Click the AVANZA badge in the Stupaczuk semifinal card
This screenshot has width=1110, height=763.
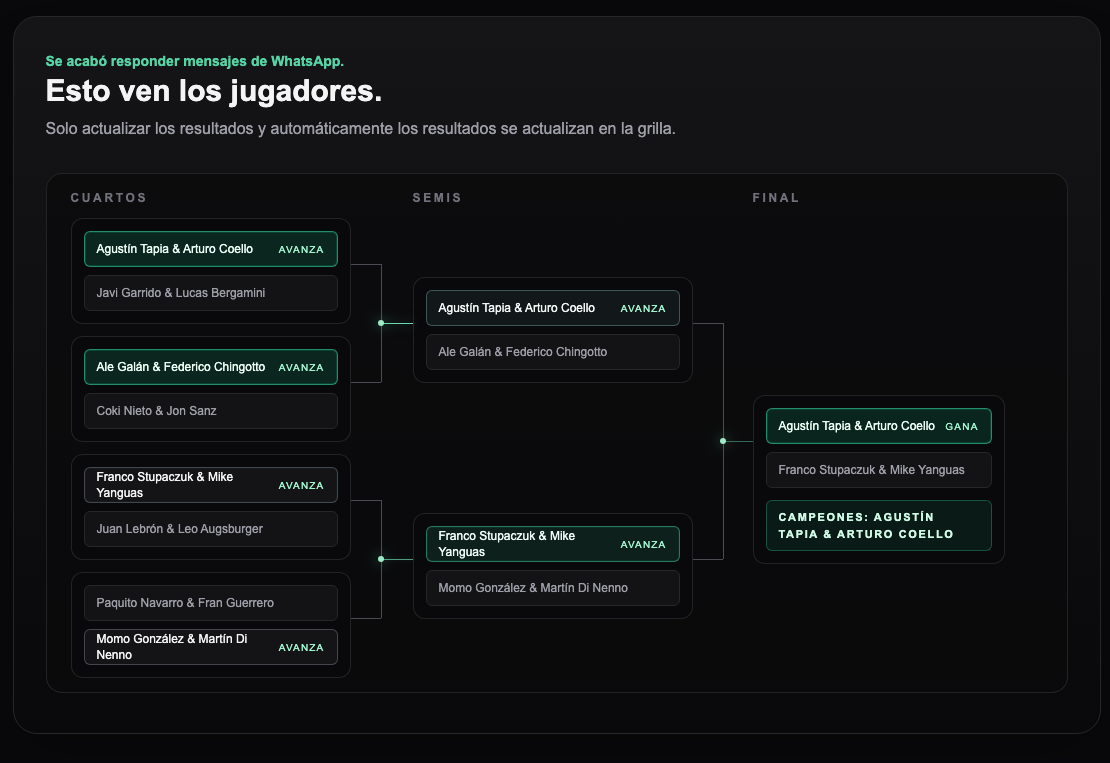644,544
